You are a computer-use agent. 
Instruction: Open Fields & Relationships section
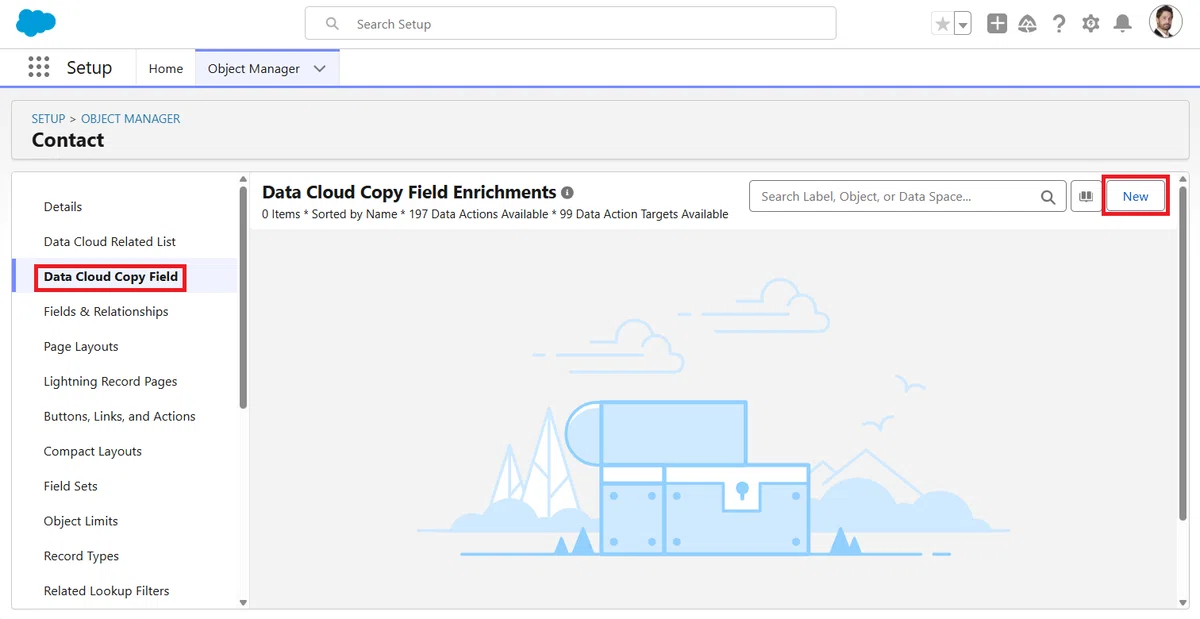tap(106, 311)
